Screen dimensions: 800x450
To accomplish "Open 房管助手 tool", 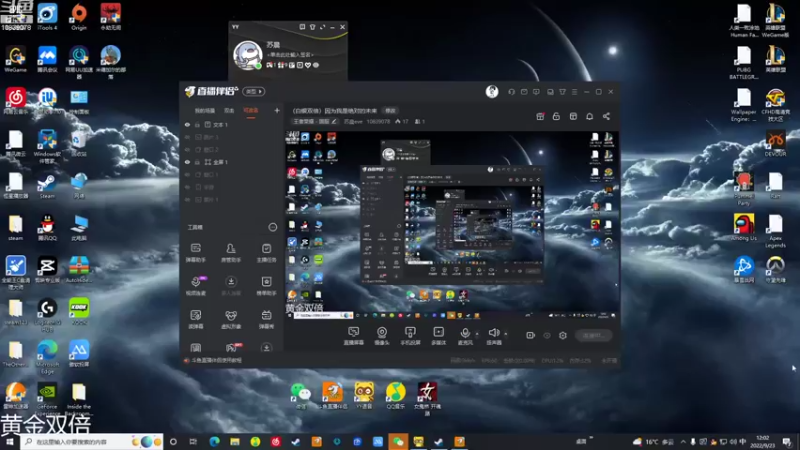I will 231,253.
